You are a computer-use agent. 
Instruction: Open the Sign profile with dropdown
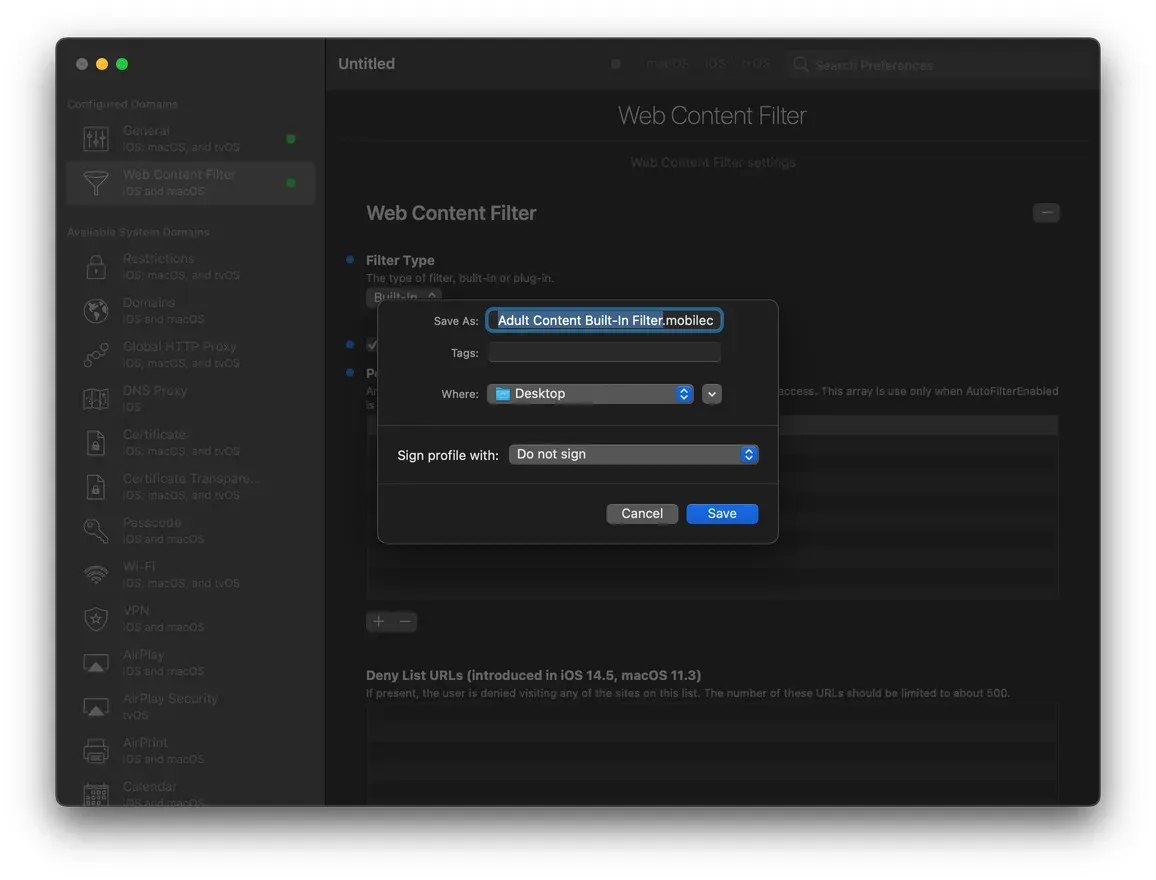pos(634,453)
